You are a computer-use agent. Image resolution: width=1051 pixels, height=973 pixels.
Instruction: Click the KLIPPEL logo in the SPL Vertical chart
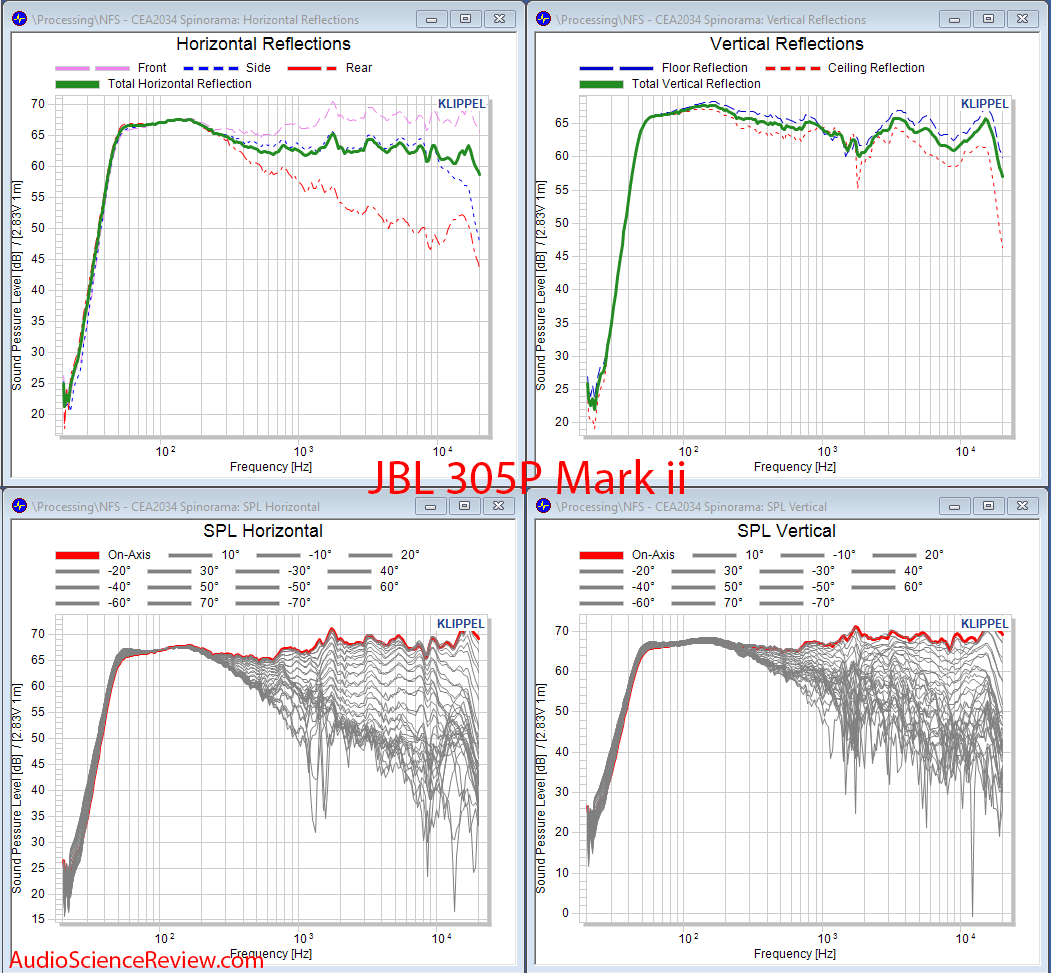[985, 624]
